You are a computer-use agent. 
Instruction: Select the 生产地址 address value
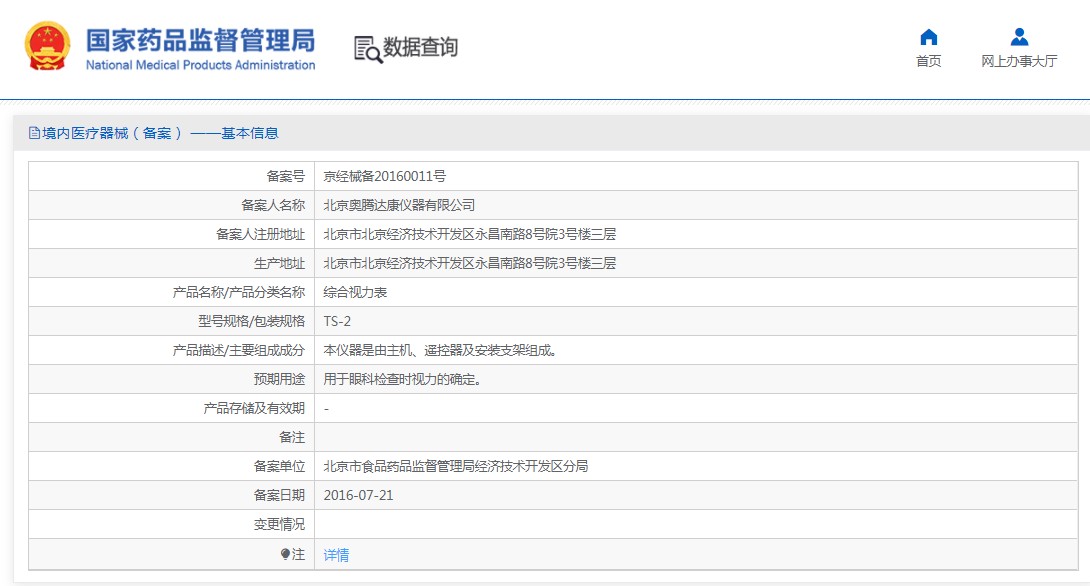(x=470, y=263)
